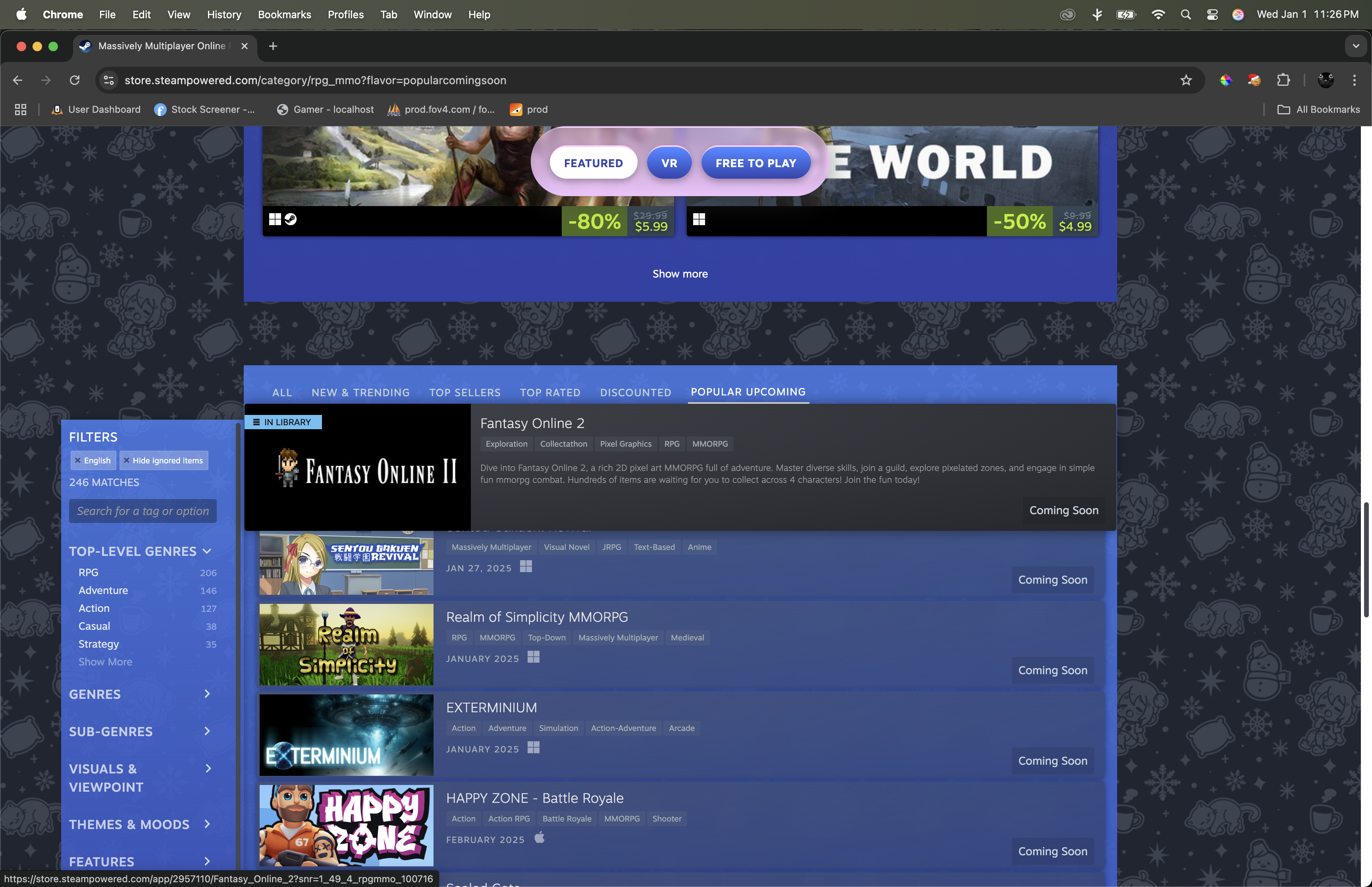The width and height of the screenshot is (1372, 887).
Task: Open Realm of Simplicity MMORPG title
Action: (x=537, y=617)
